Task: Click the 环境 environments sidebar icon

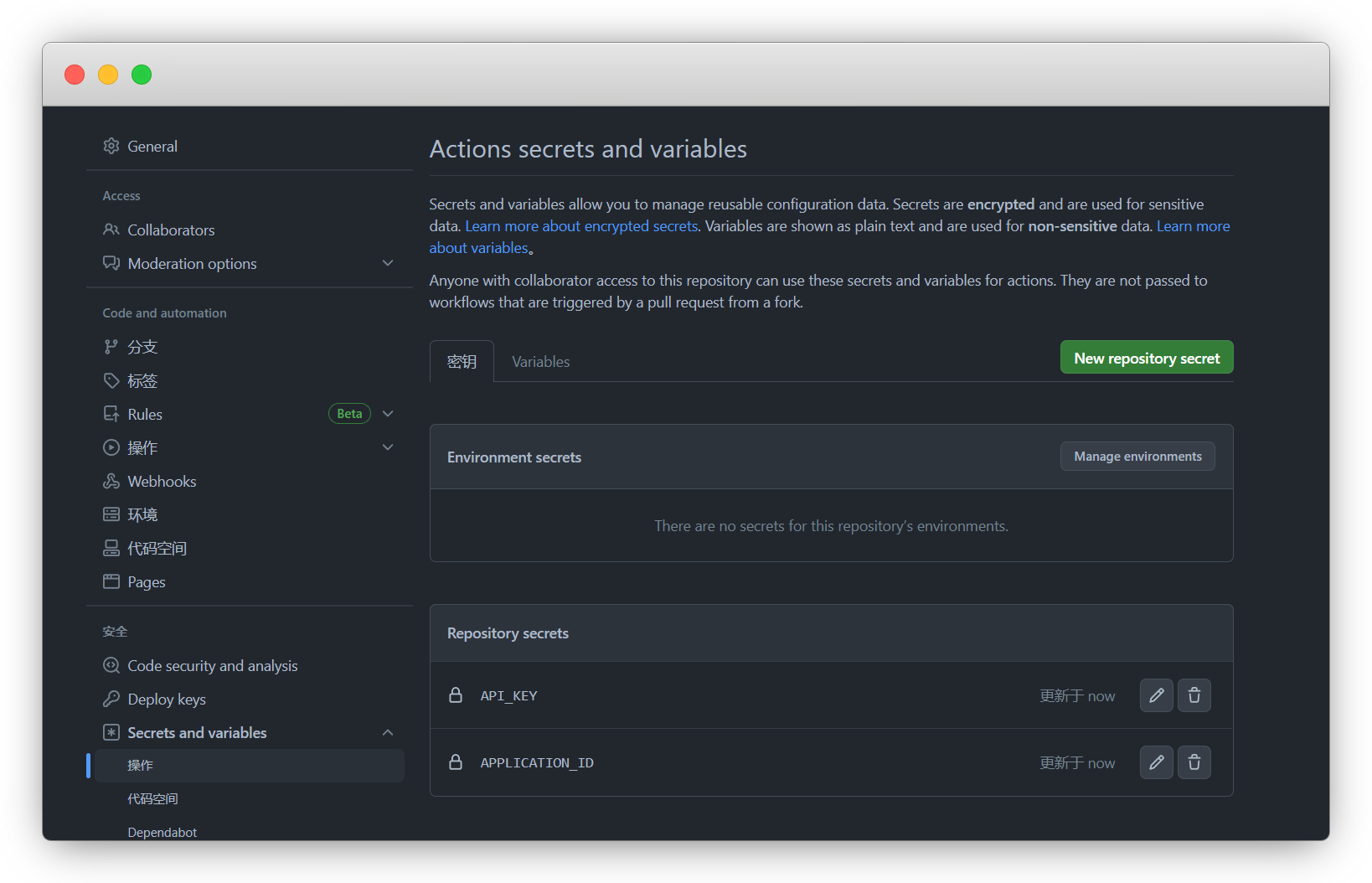Action: (111, 514)
